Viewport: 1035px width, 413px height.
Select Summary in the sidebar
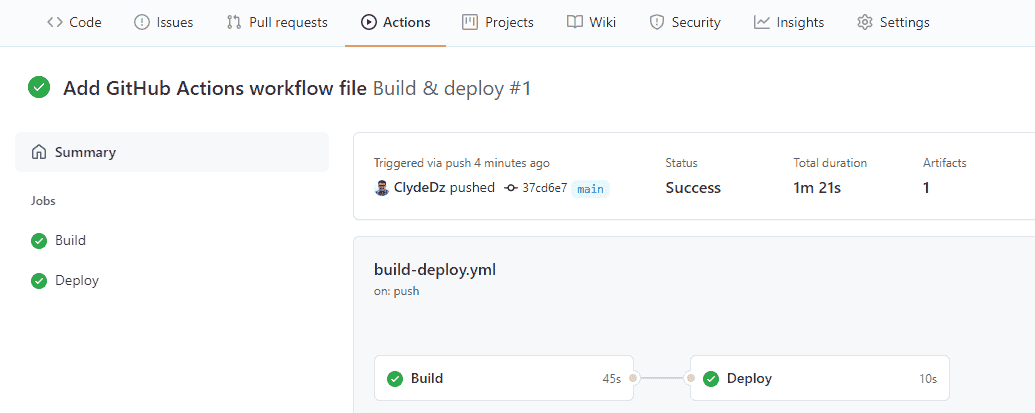[x=172, y=152]
